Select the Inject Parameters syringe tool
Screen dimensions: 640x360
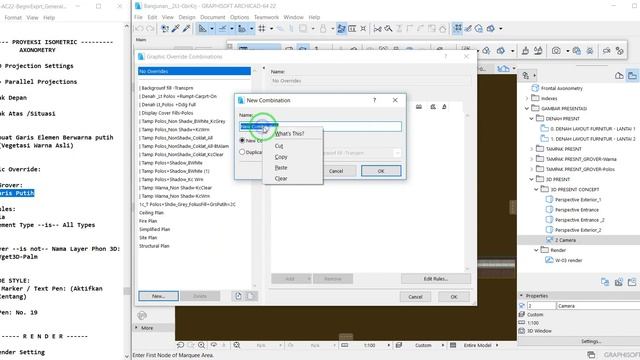tap(186, 29)
